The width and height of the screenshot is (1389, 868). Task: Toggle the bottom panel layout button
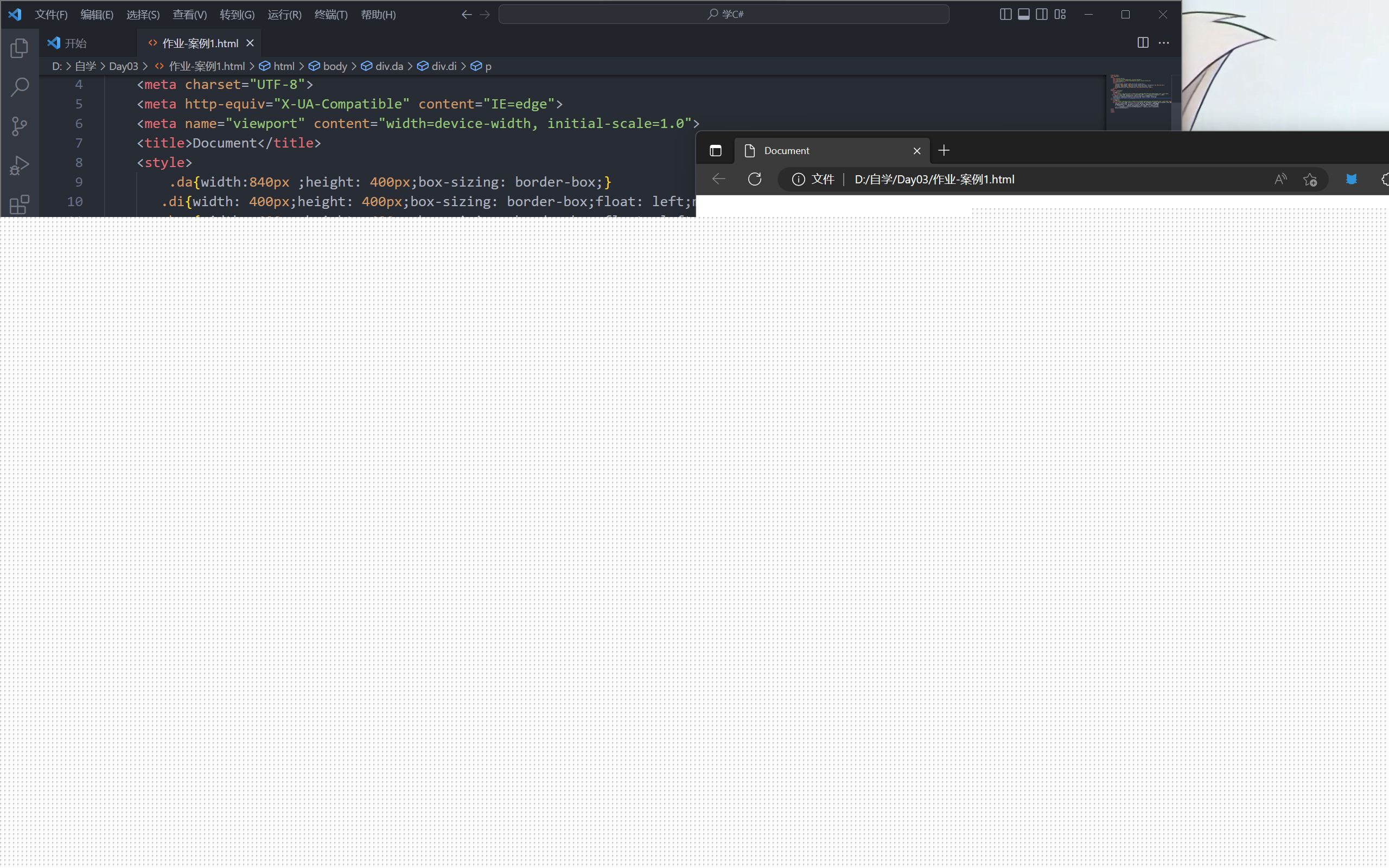tap(1023, 14)
